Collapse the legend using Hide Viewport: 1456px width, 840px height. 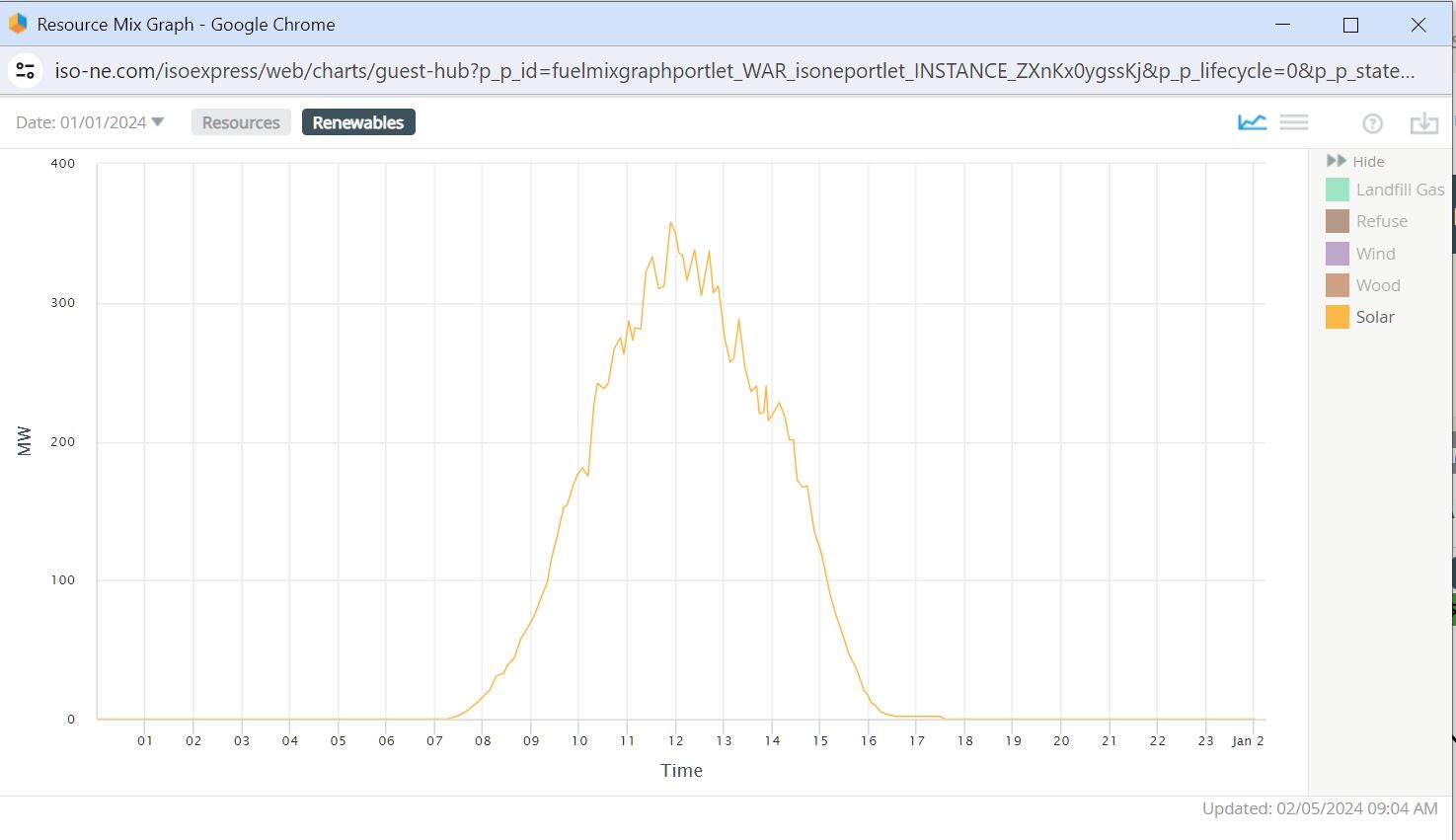pyautogui.click(x=1368, y=162)
